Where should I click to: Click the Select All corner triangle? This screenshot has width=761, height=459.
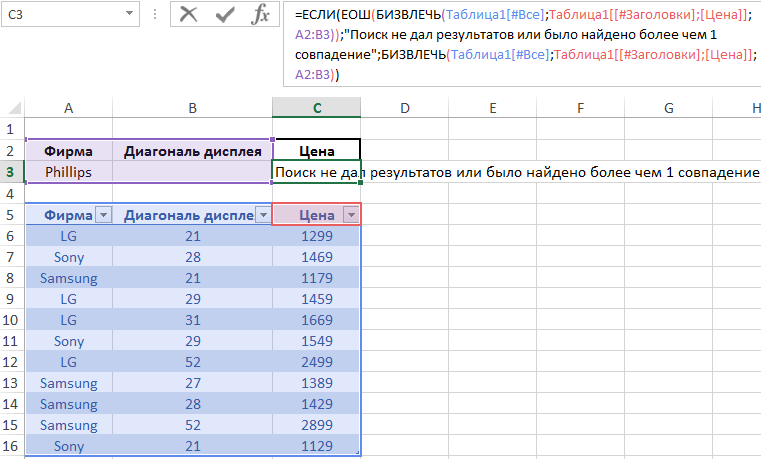coord(12,108)
